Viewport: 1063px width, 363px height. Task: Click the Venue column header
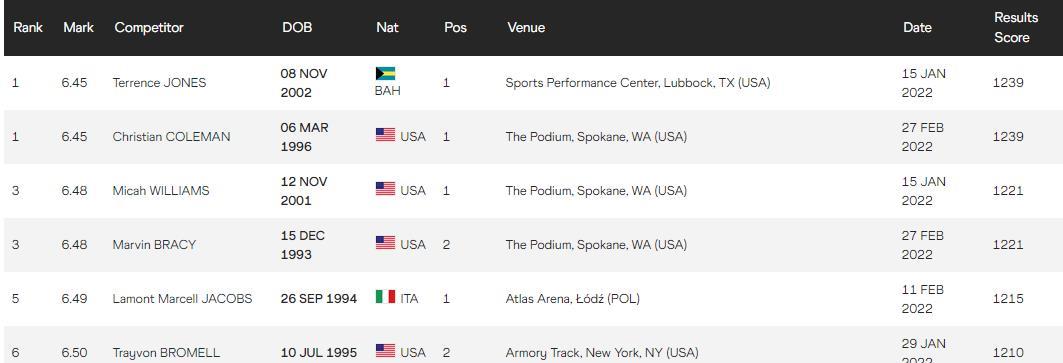(526, 28)
